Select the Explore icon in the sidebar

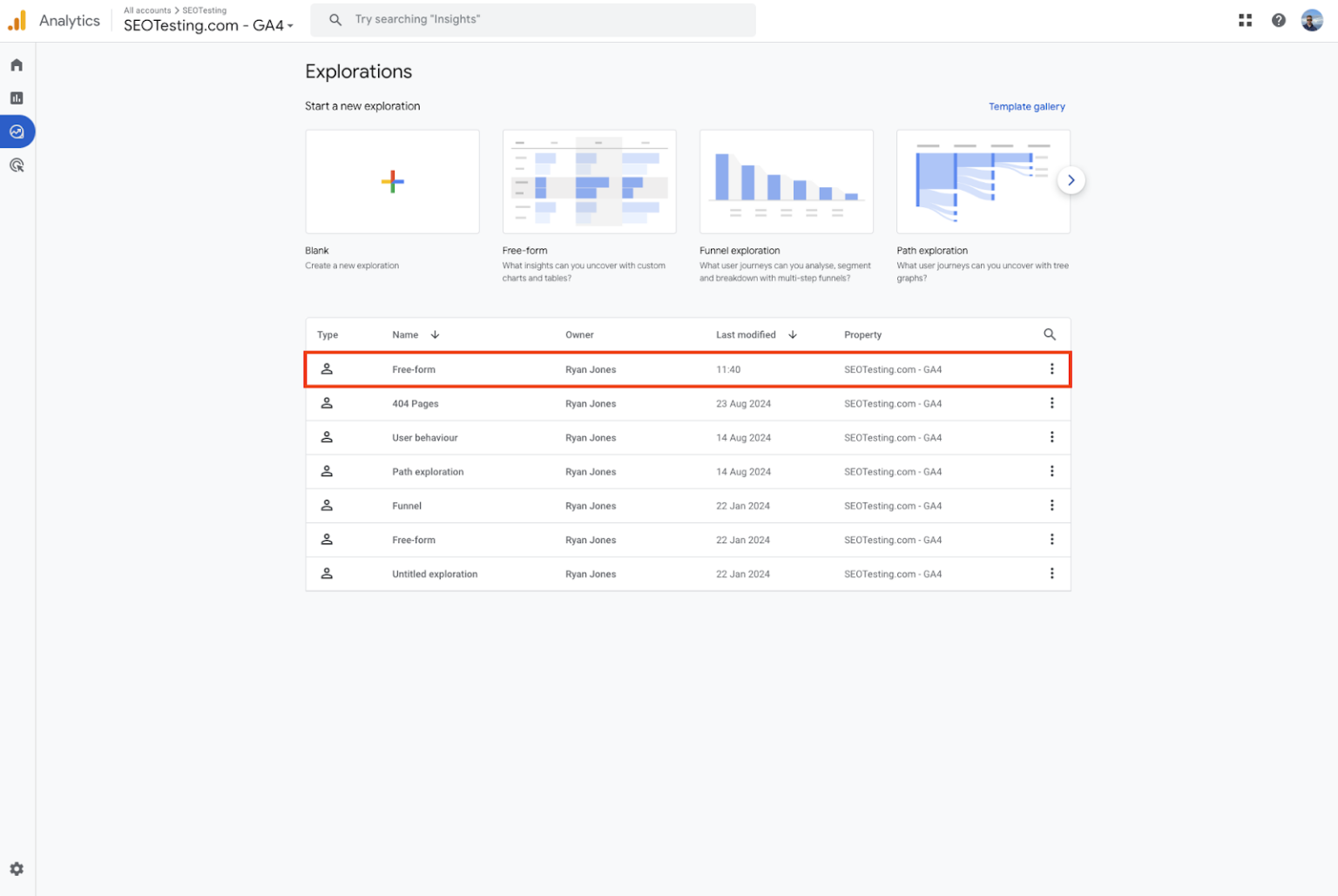coord(17,131)
